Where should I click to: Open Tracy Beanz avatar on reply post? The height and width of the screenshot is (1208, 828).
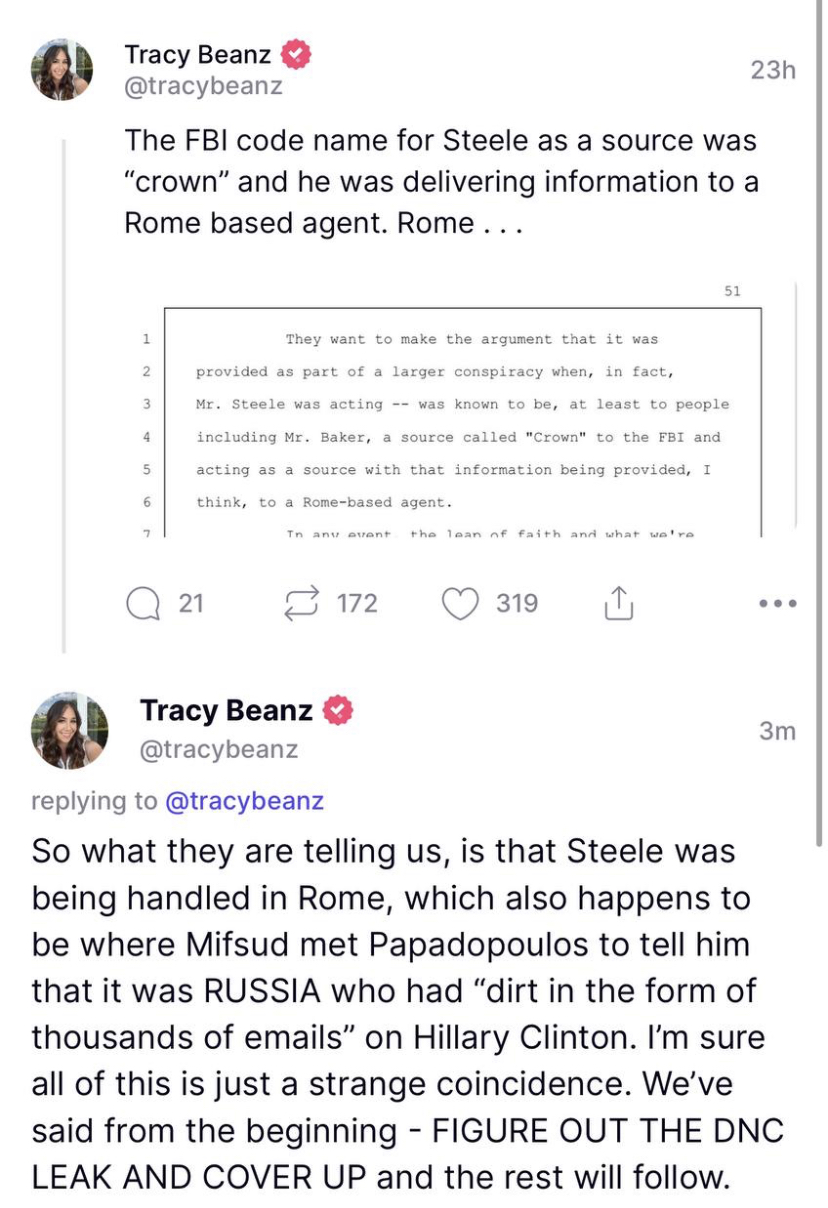pos(69,729)
